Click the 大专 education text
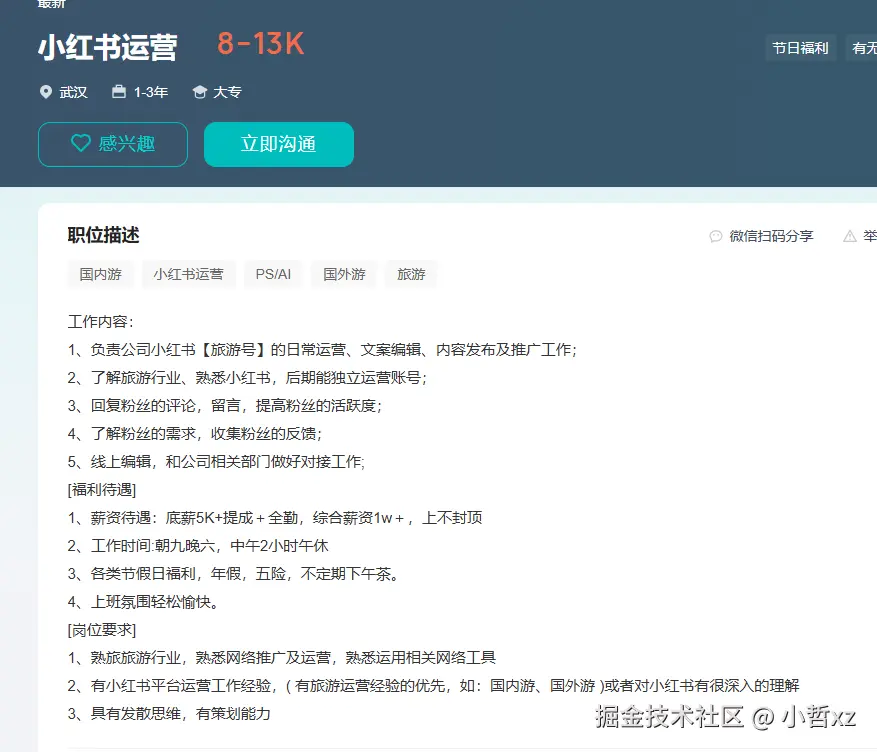Image resolution: width=877 pixels, height=752 pixels. tap(227, 92)
